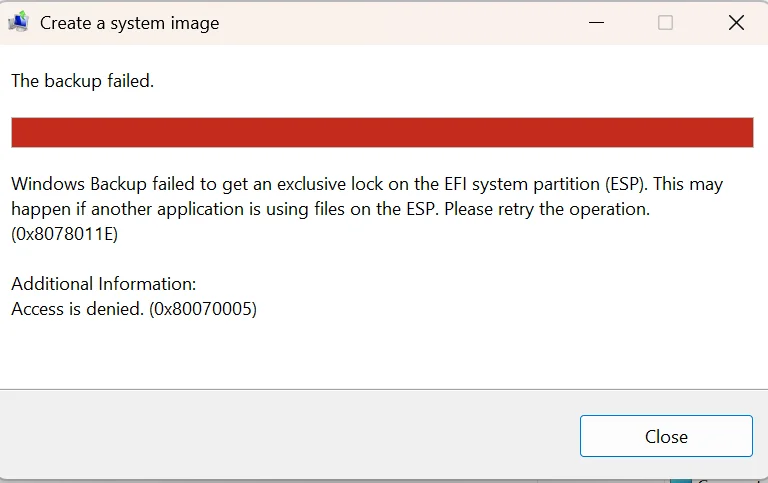The image size is (768, 483).
Task: Click the error code (0x80070005)
Action: click(203, 309)
